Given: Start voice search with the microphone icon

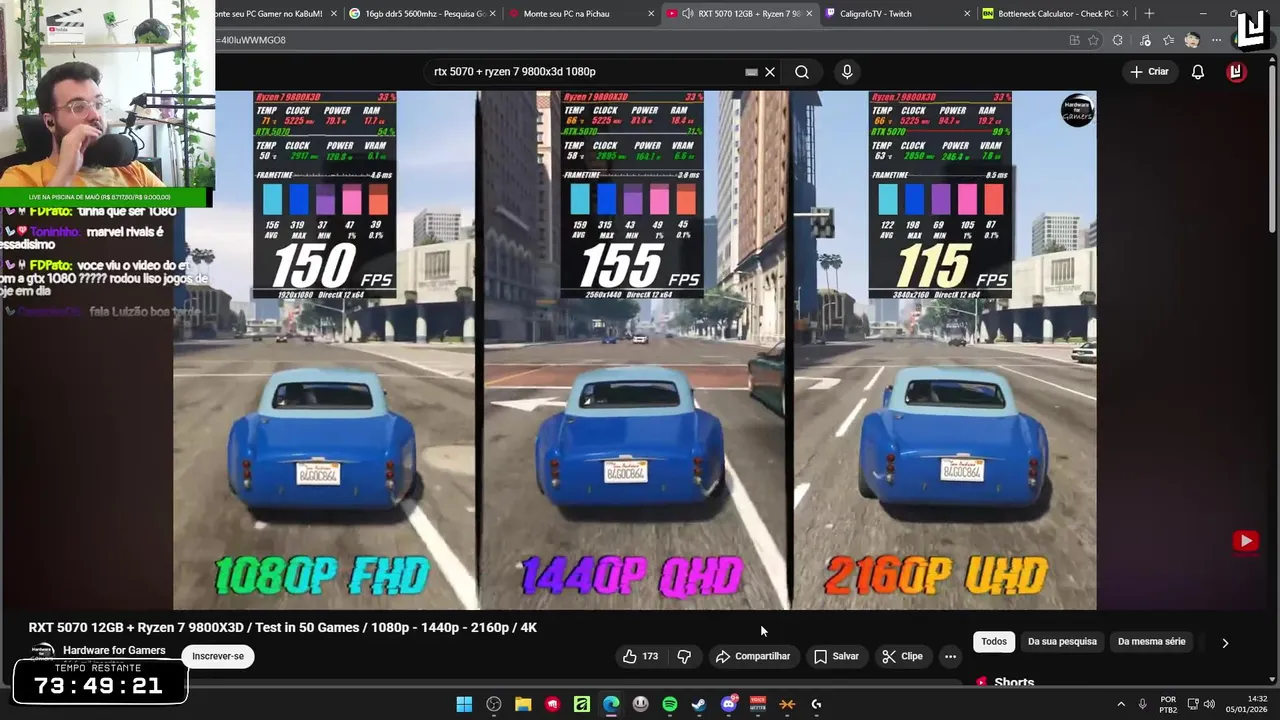Looking at the screenshot, I should pyautogui.click(x=847, y=72).
